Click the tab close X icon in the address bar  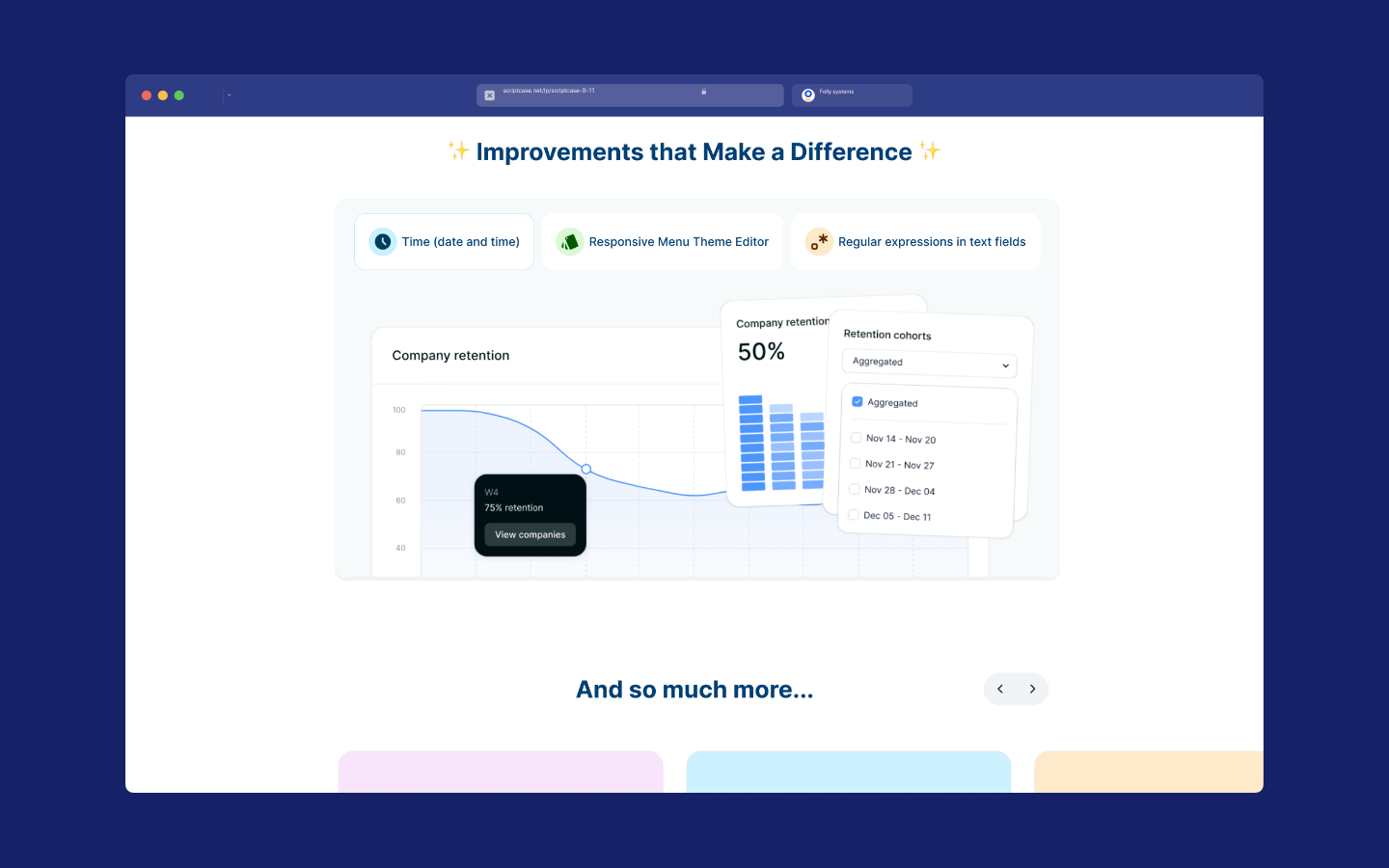coord(490,95)
